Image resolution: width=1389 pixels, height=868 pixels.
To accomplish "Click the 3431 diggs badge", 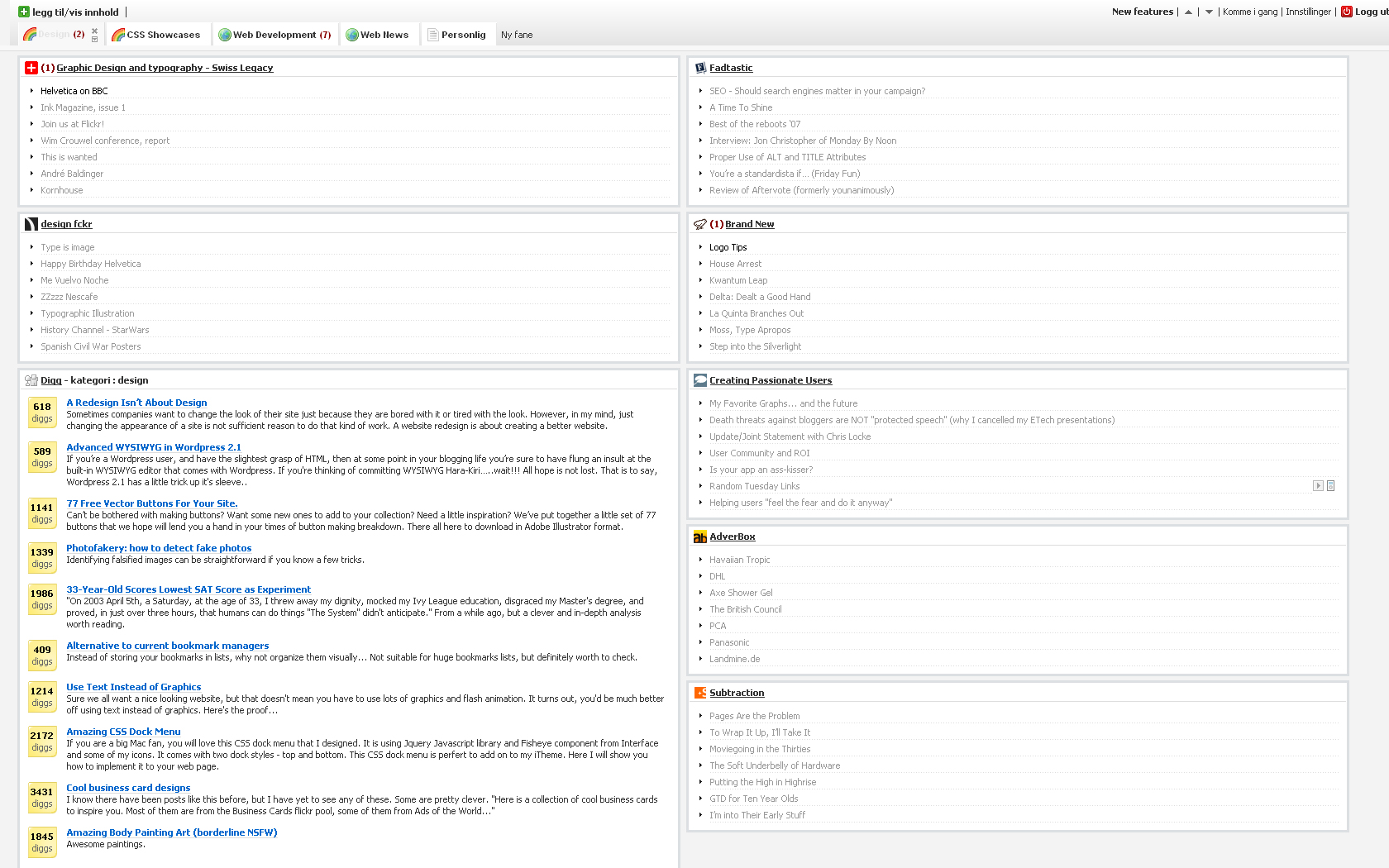I will pyautogui.click(x=42, y=798).
